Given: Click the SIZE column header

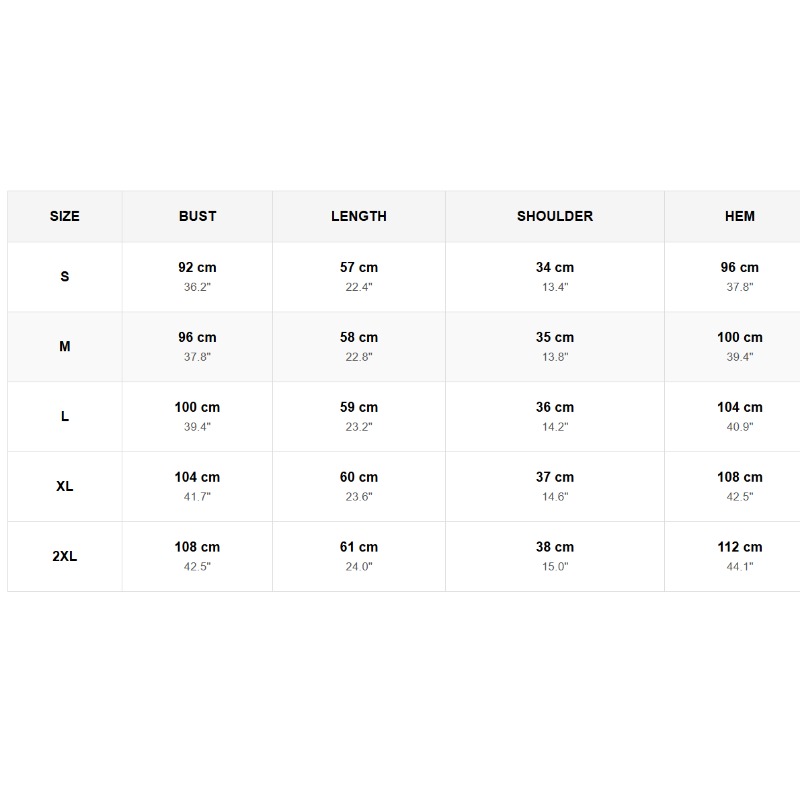Looking at the screenshot, I should (65, 216).
